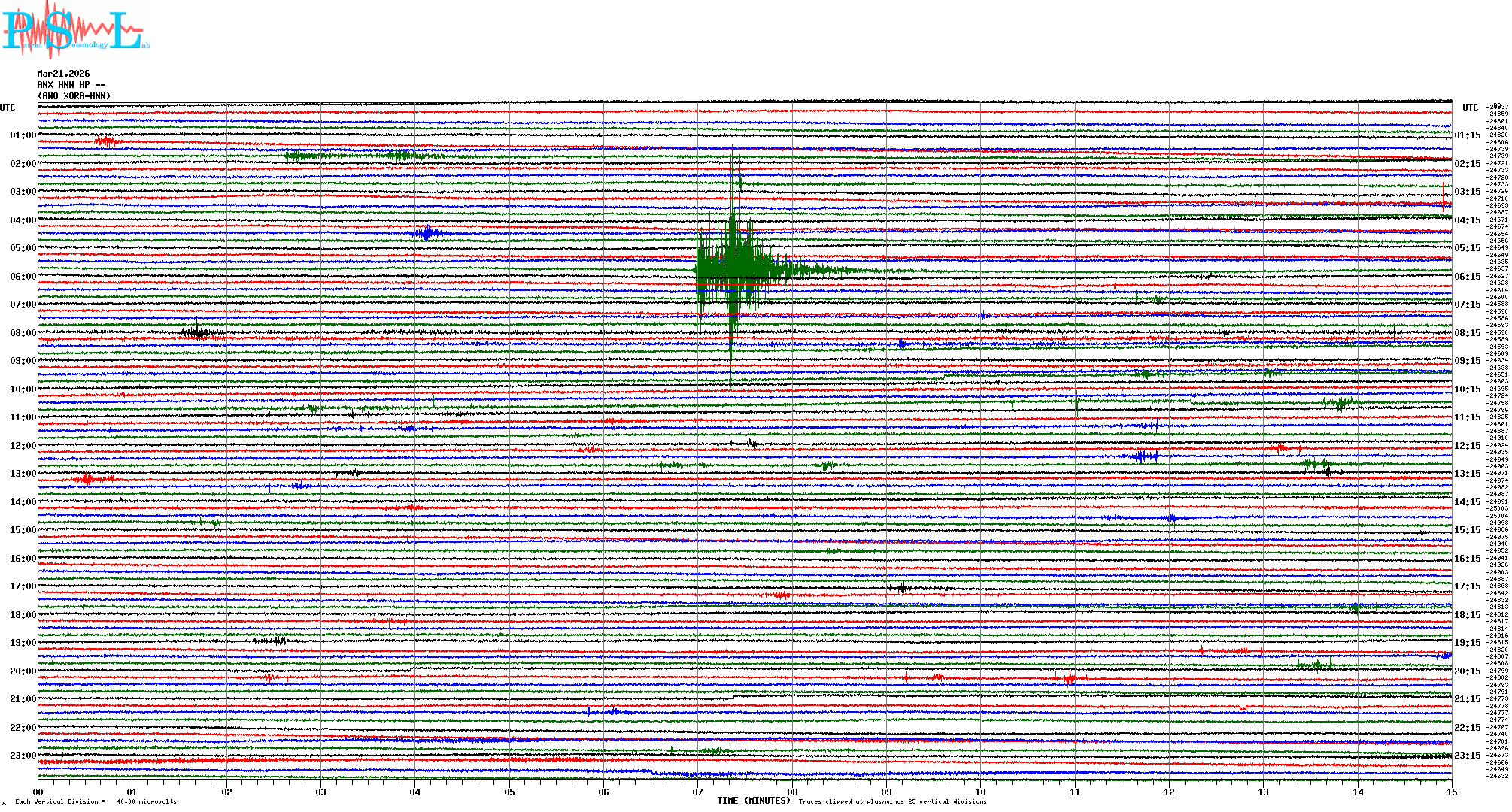Click the TIME (MINUTES) axis title

click(754, 801)
